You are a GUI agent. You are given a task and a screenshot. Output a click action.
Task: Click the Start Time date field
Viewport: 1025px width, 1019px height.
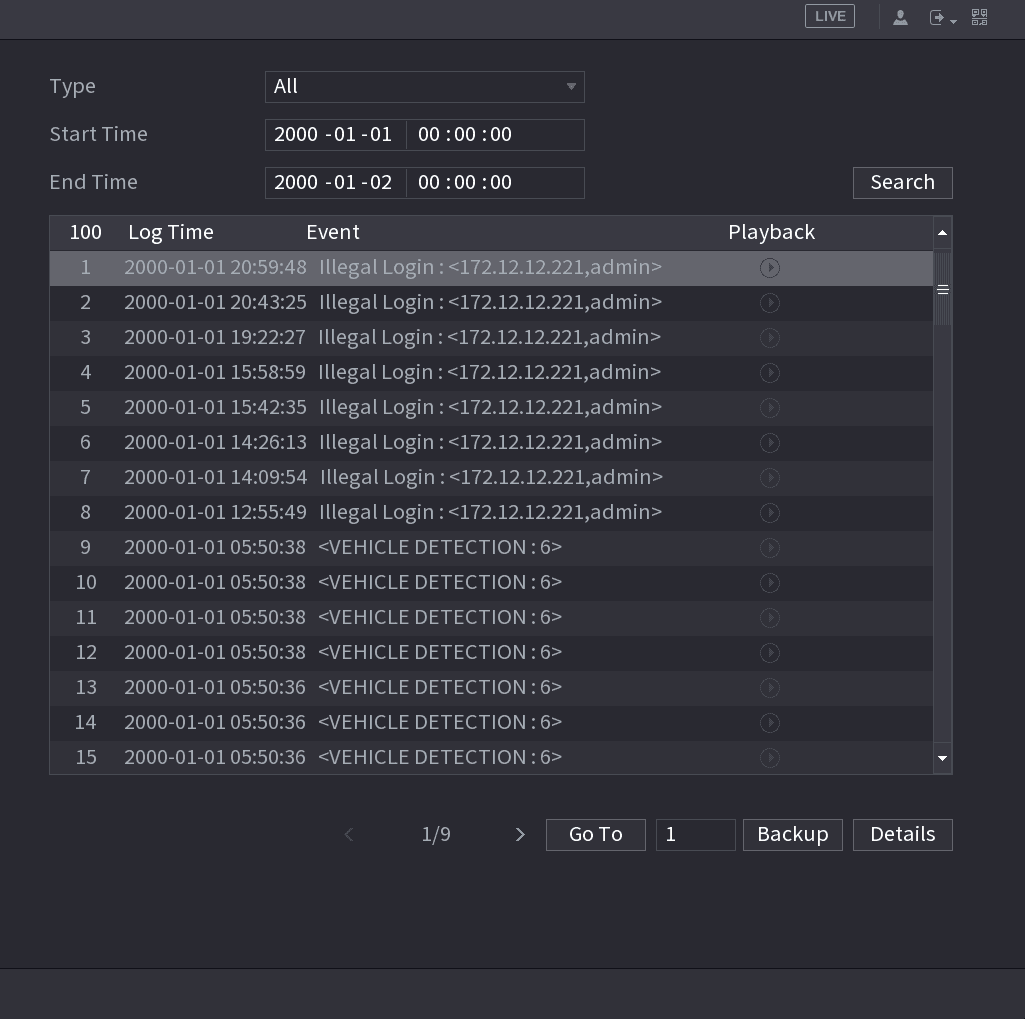point(335,135)
